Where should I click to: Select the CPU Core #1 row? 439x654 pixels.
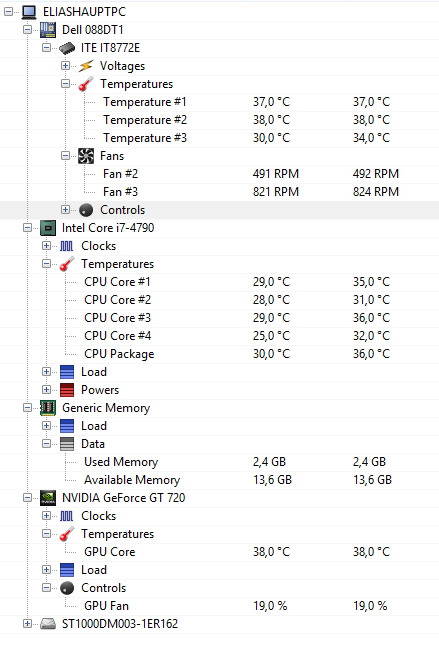coord(219,282)
